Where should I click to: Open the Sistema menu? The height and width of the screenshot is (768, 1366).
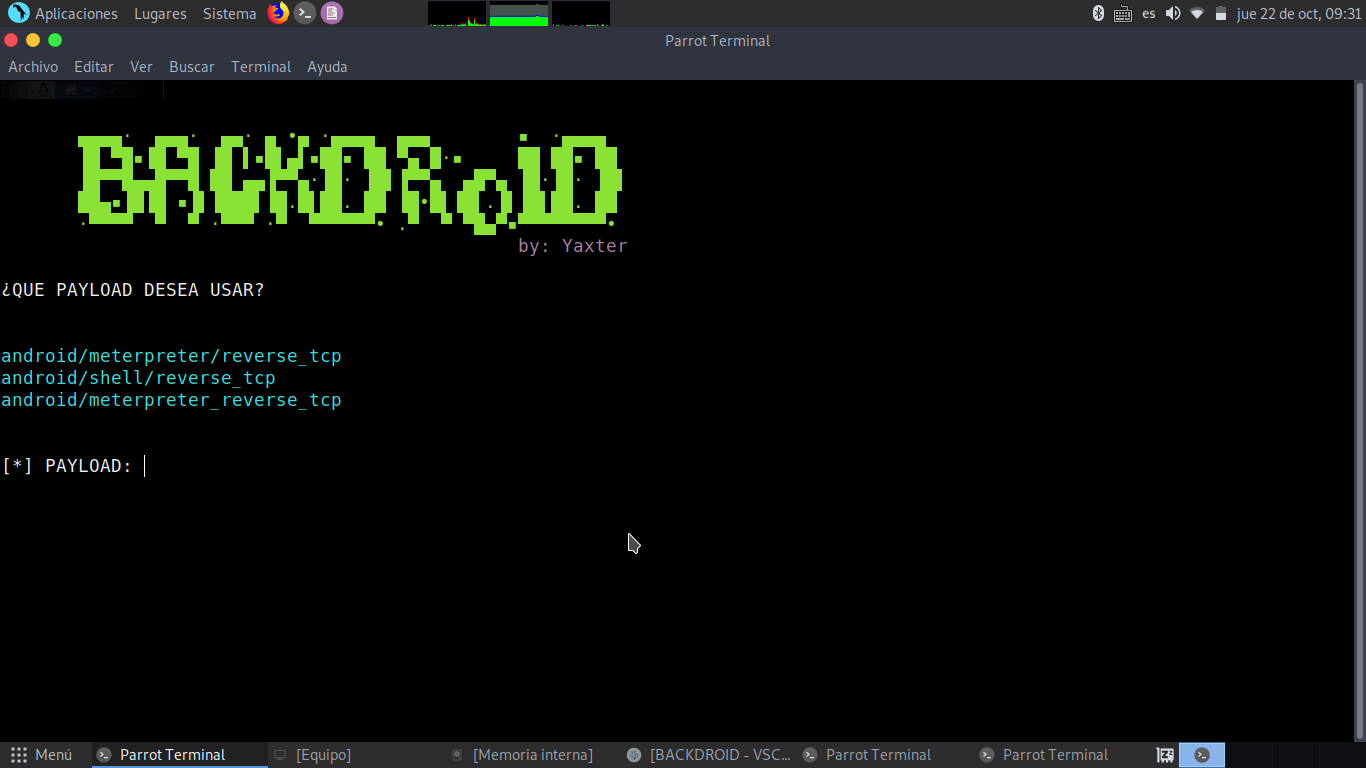229,13
